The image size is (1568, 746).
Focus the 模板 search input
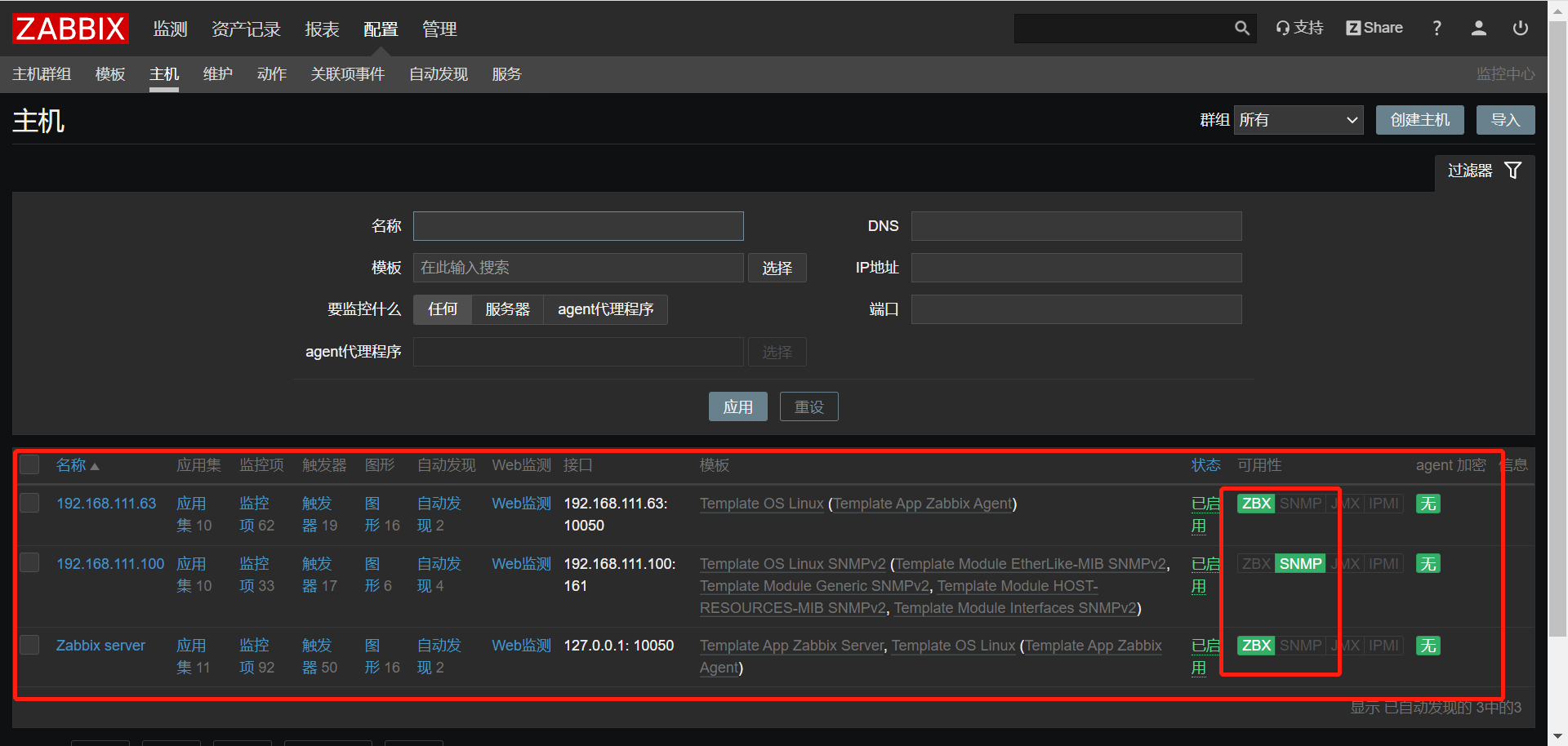click(578, 268)
